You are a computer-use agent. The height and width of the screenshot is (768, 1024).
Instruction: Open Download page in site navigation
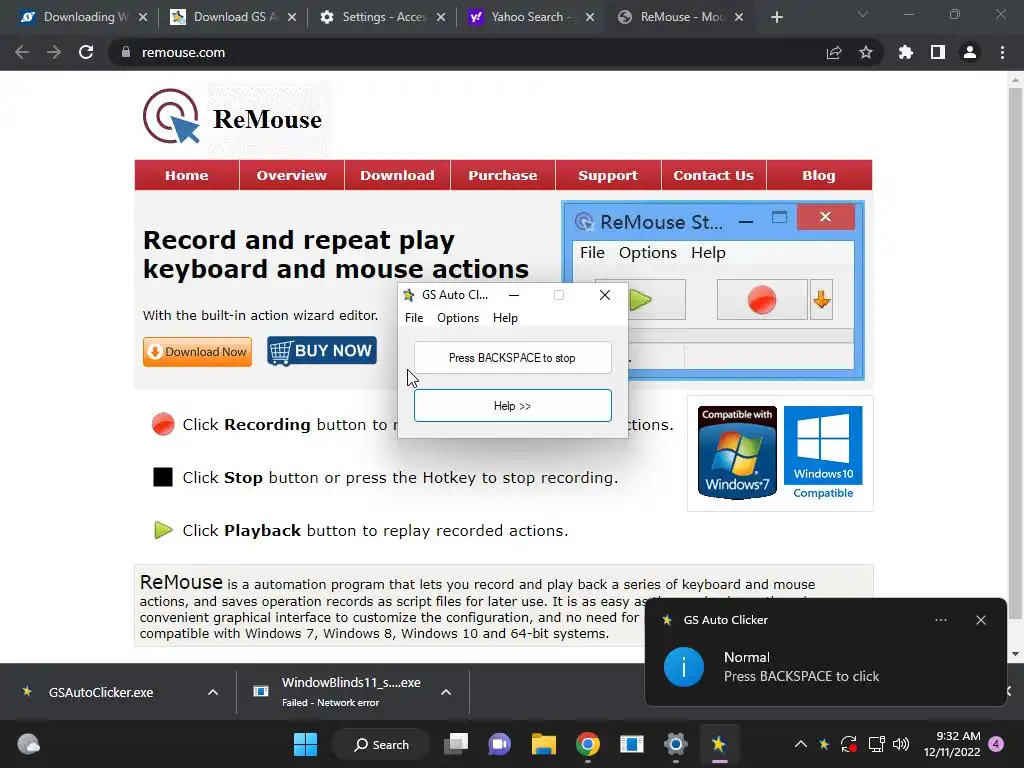(x=397, y=175)
